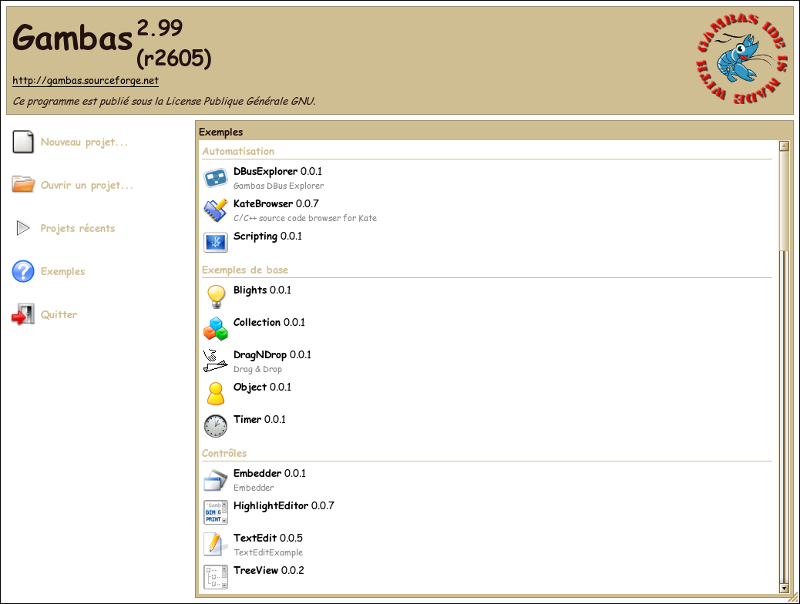Select the DragNDrop 0.0.1 title
The width and height of the screenshot is (800, 604).
(x=272, y=355)
